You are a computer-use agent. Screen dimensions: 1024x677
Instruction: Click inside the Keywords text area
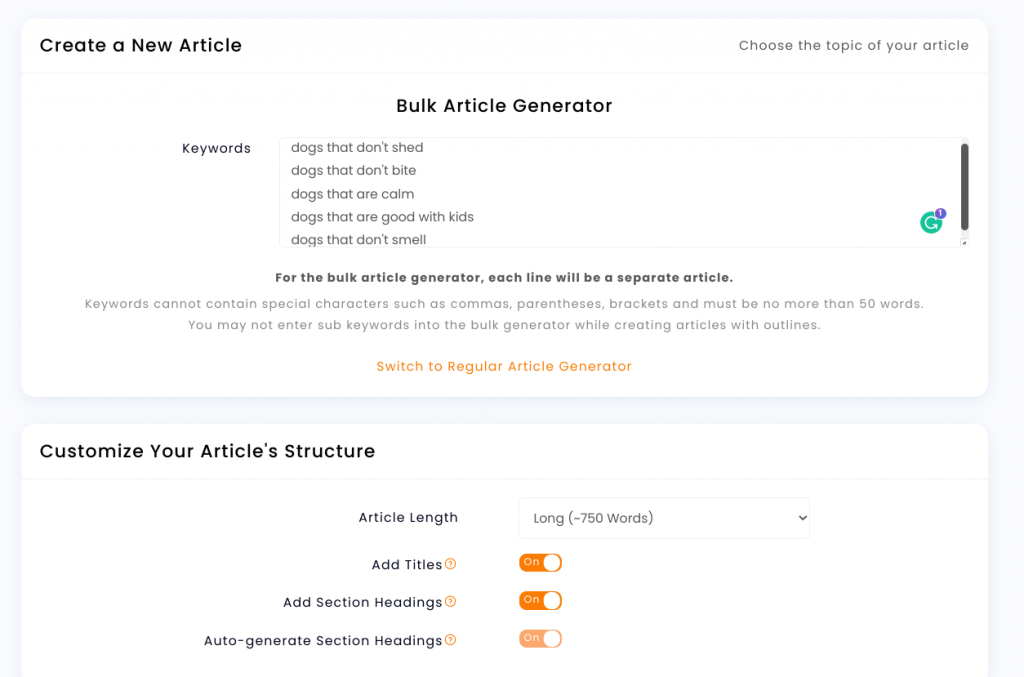click(624, 193)
